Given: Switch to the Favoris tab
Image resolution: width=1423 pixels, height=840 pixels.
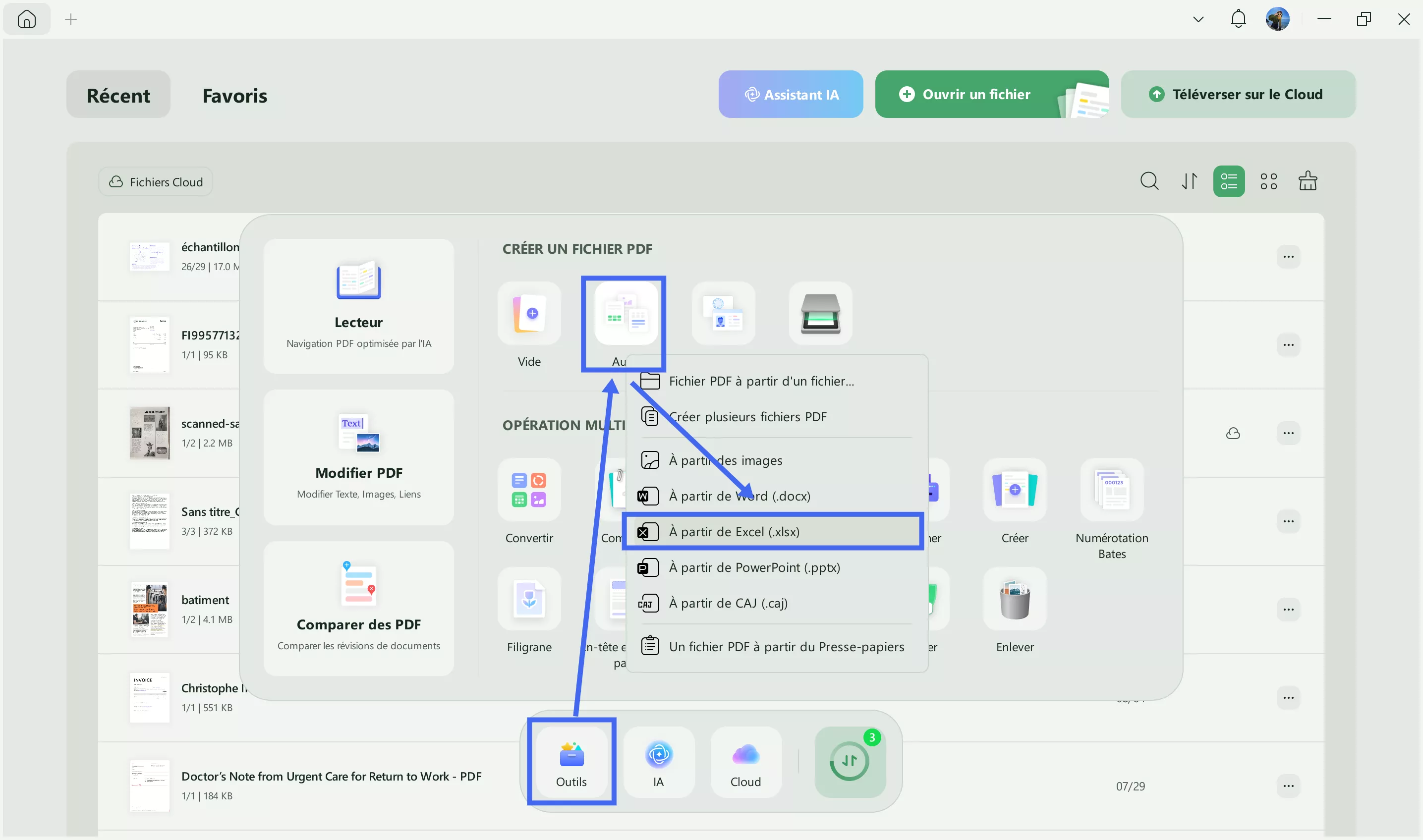Looking at the screenshot, I should [234, 95].
